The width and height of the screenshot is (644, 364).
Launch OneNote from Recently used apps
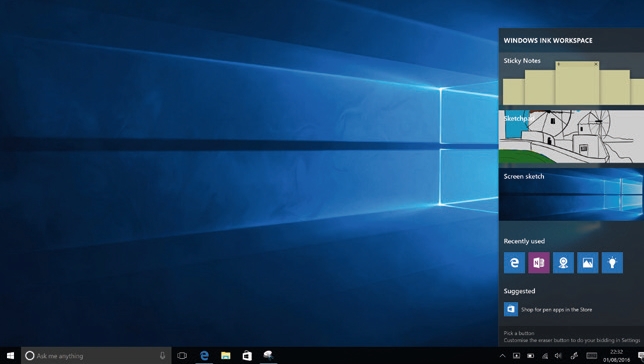(x=538, y=263)
